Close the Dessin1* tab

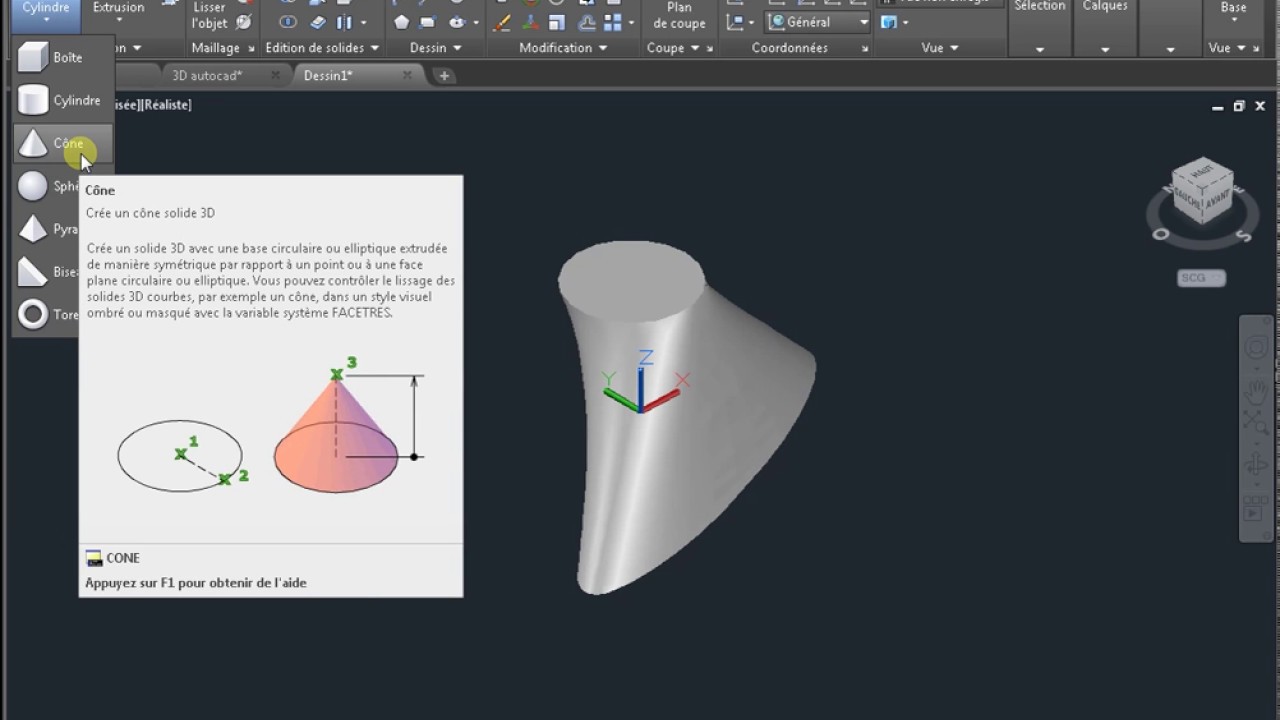[407, 76]
